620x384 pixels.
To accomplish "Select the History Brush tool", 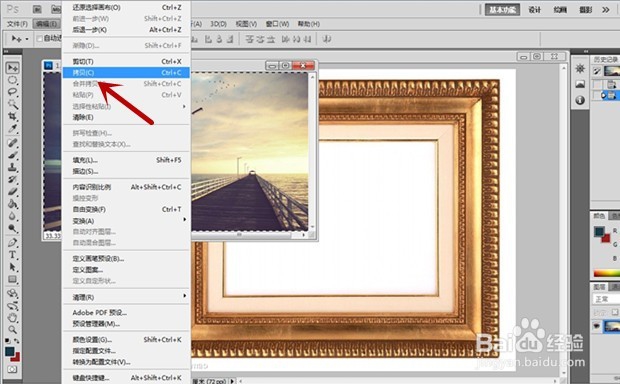I will click(13, 180).
